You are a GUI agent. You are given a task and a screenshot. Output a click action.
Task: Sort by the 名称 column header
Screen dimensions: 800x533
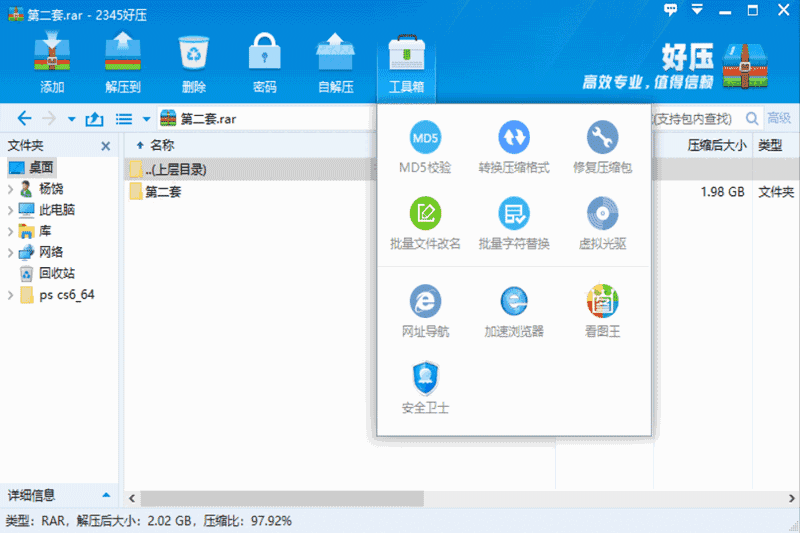[x=162, y=145]
